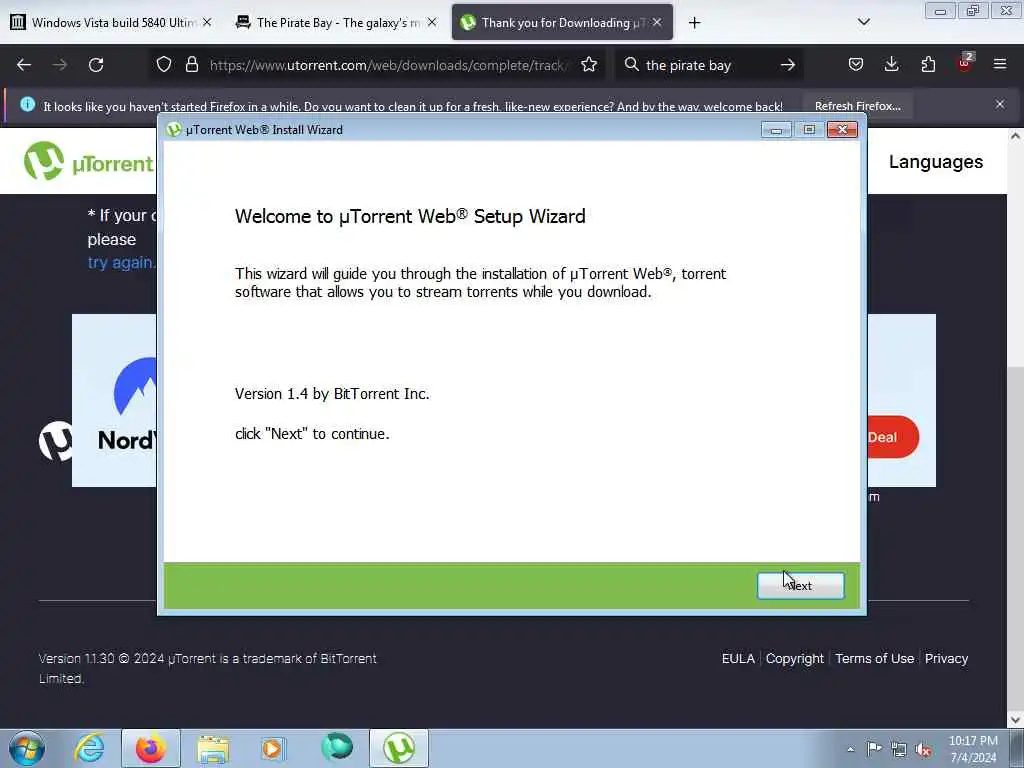Open Windows Explorer folder from taskbar
Screen dimensions: 1024x768
213,748
